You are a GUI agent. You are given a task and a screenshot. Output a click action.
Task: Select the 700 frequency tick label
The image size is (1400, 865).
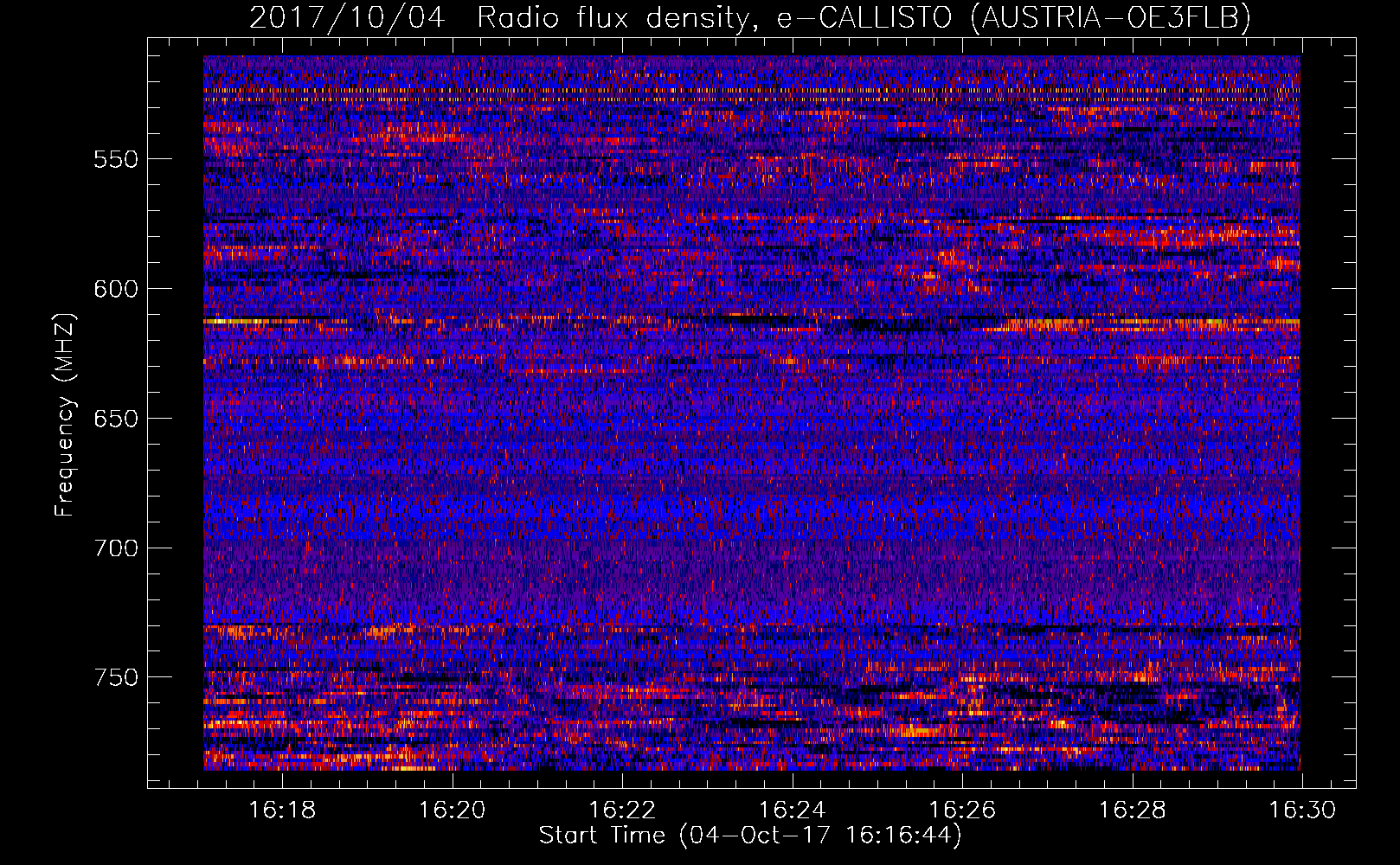point(116,548)
